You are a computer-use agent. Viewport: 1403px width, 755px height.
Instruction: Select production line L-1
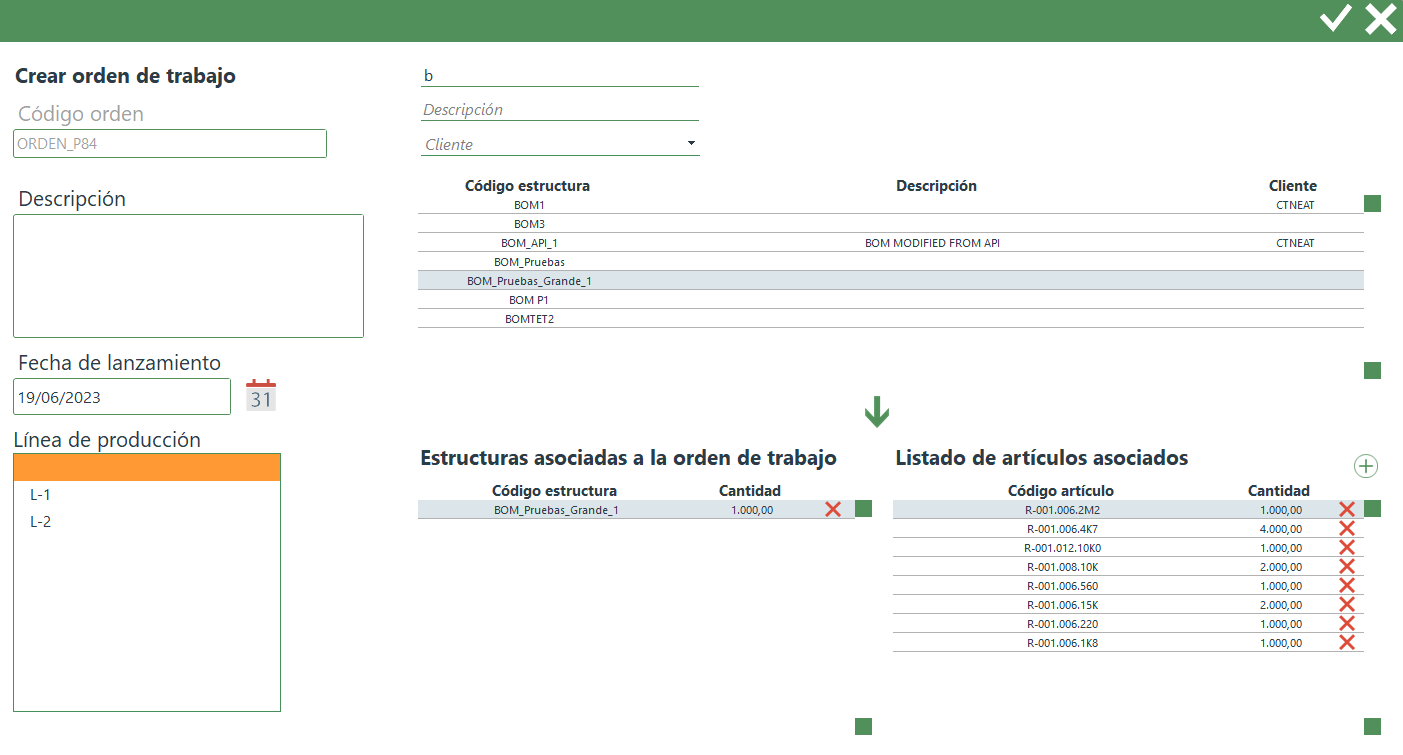coord(40,495)
